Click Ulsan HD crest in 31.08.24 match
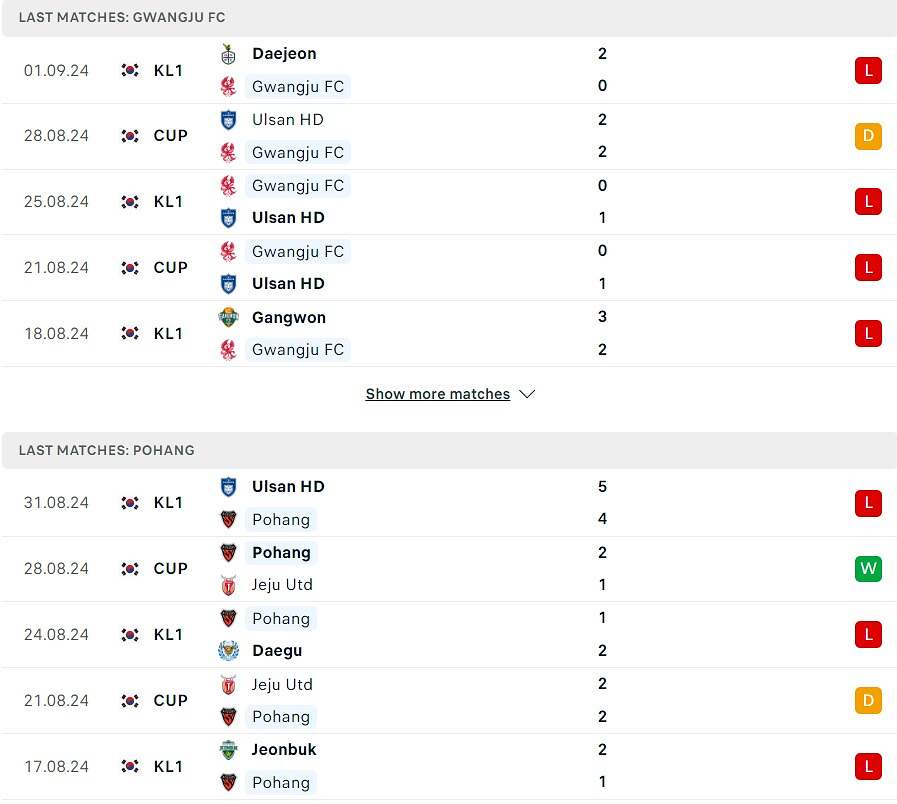 pos(228,487)
